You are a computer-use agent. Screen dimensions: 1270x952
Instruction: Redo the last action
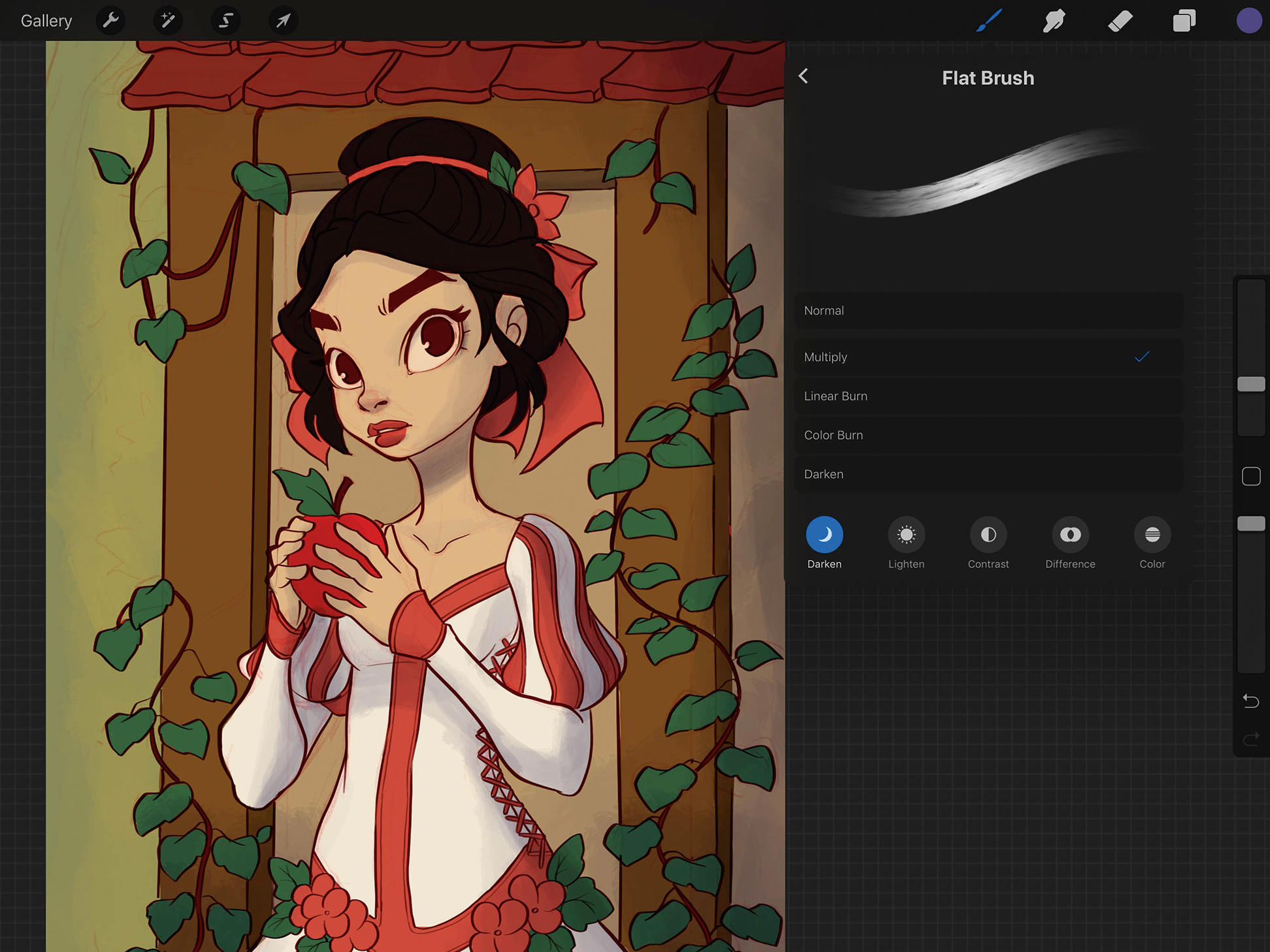click(1251, 739)
